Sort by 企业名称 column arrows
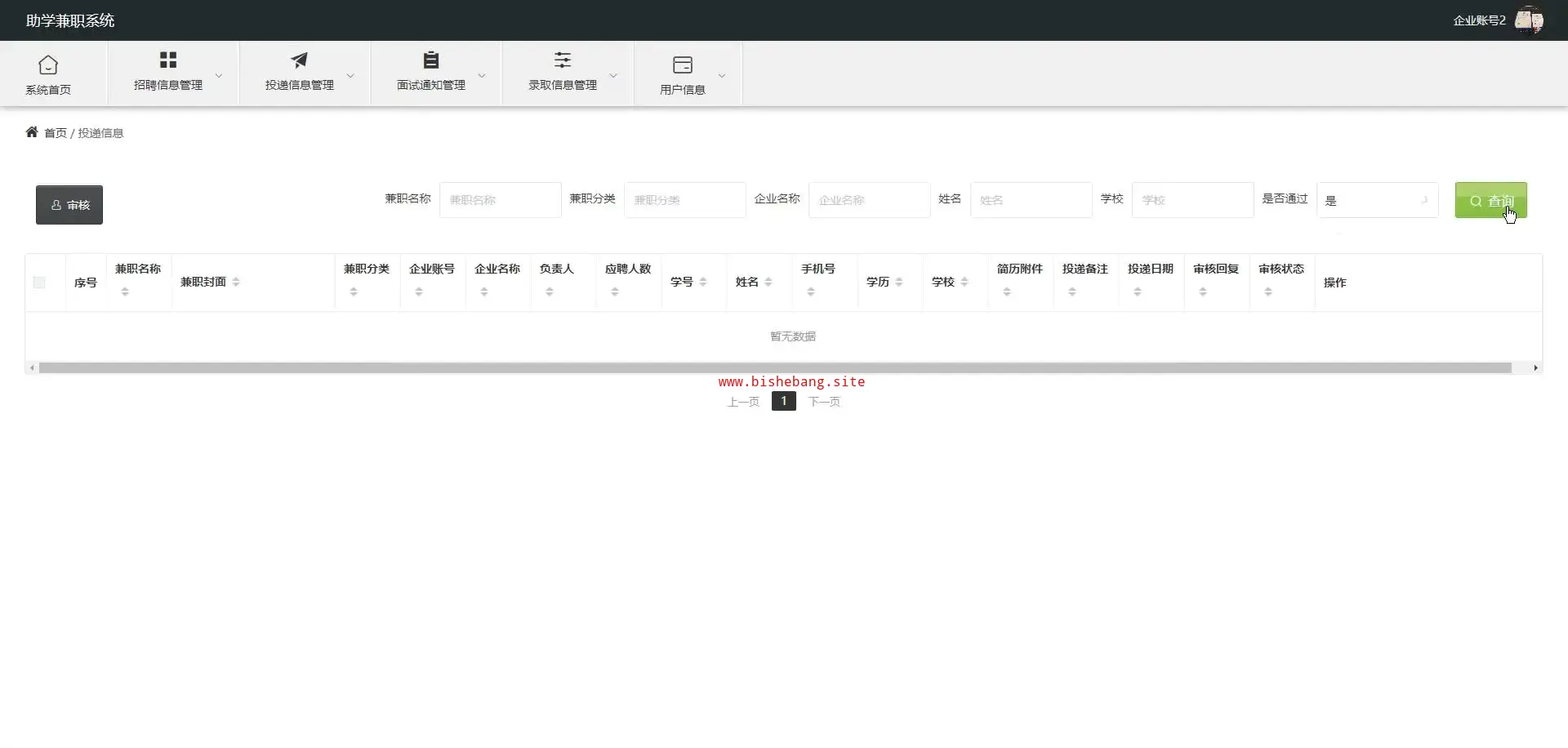Image resolution: width=1568 pixels, height=748 pixels. pos(484,292)
